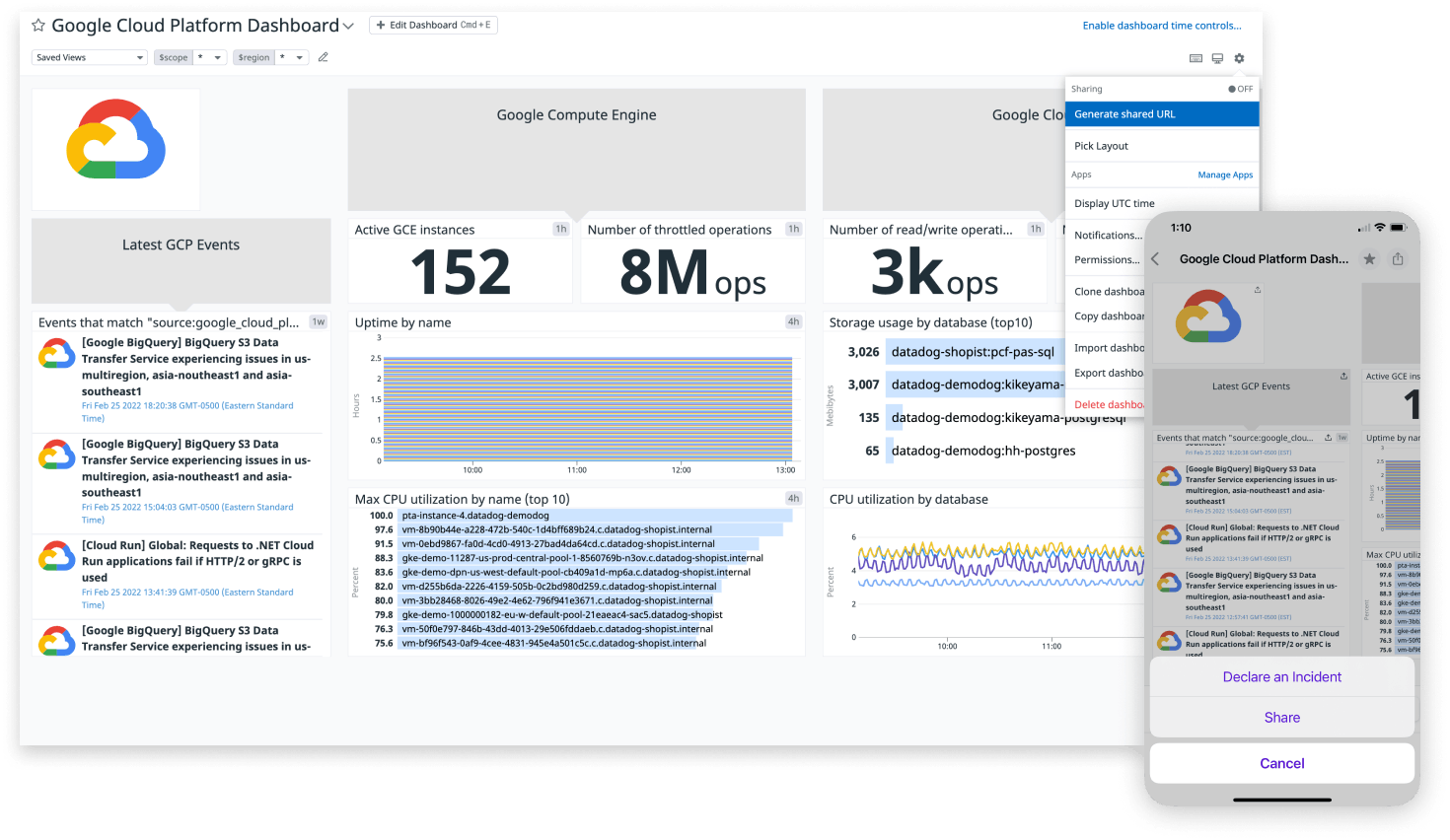Click Enable dashboard time controls link

1161,26
